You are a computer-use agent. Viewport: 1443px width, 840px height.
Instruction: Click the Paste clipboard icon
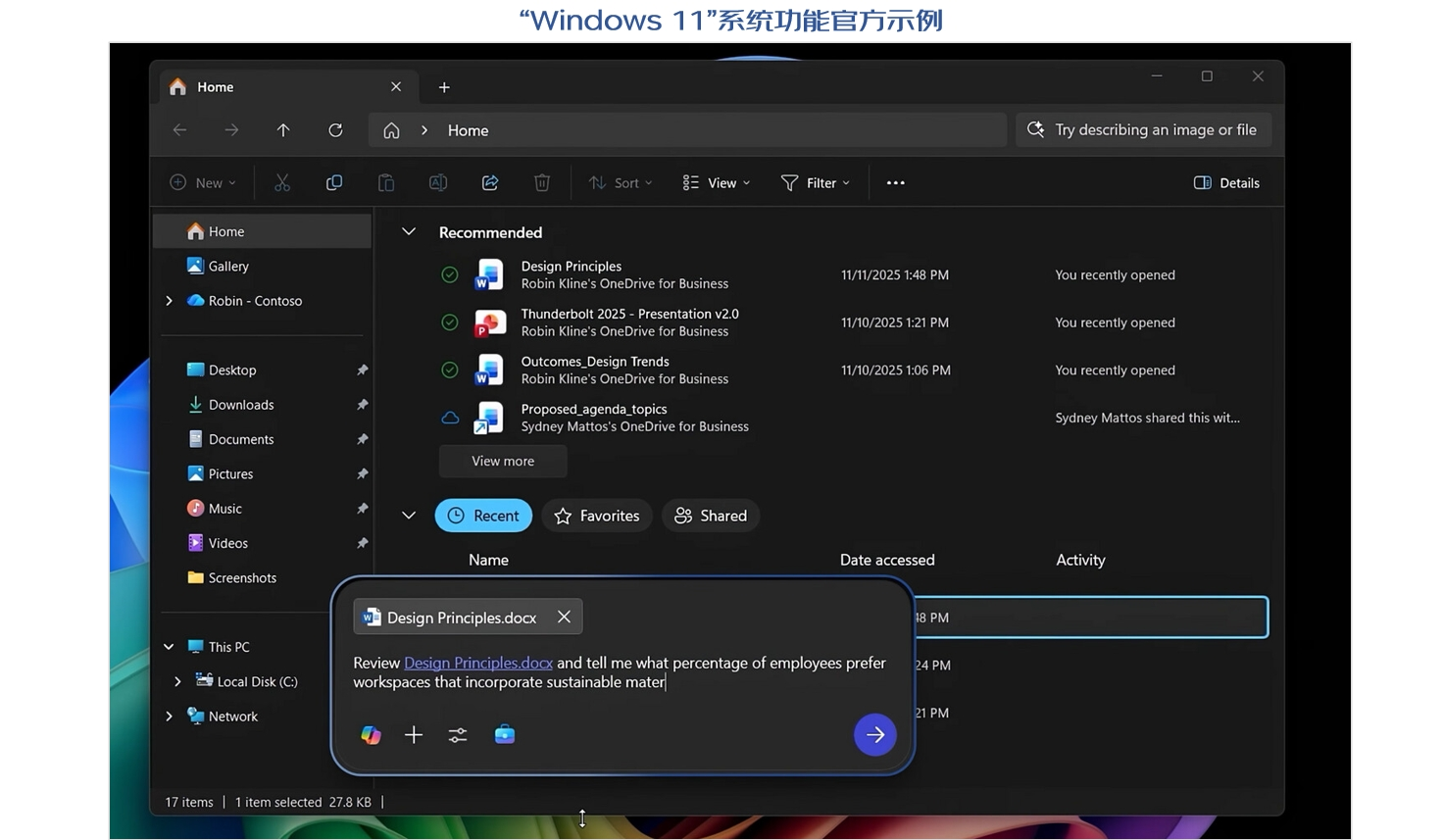[x=386, y=182]
